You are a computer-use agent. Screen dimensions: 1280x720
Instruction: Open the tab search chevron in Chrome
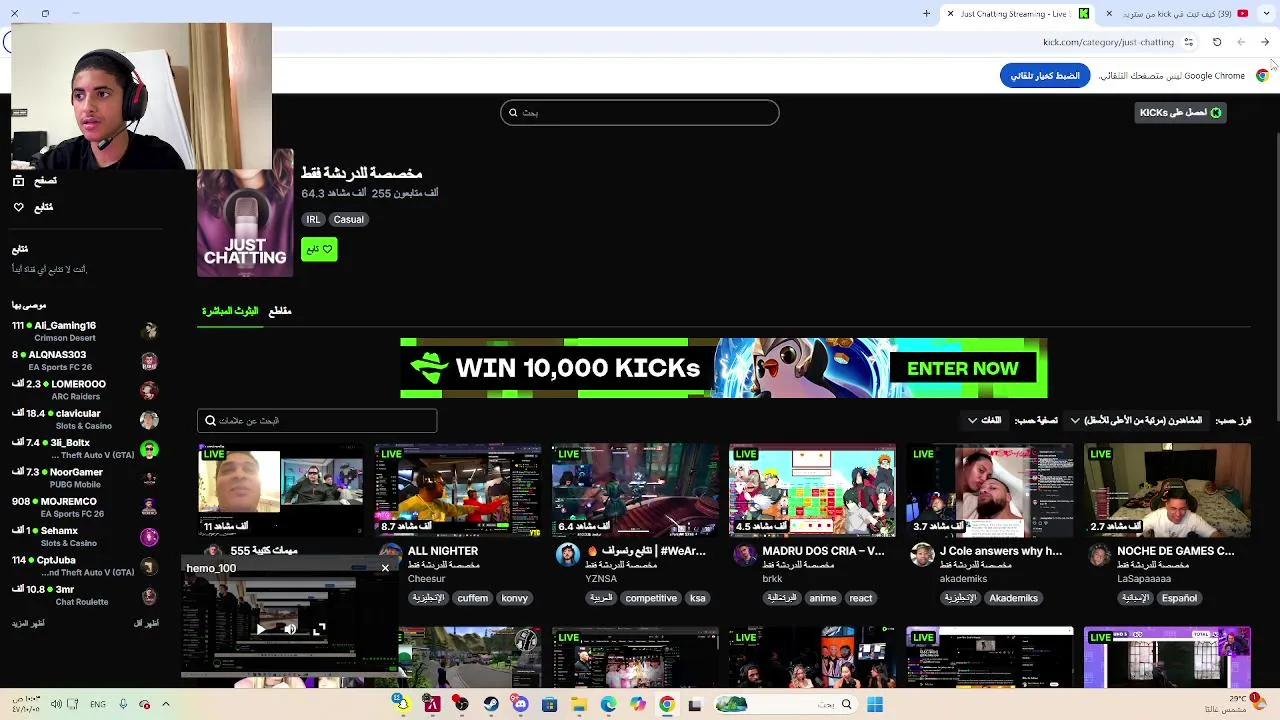click(1265, 14)
